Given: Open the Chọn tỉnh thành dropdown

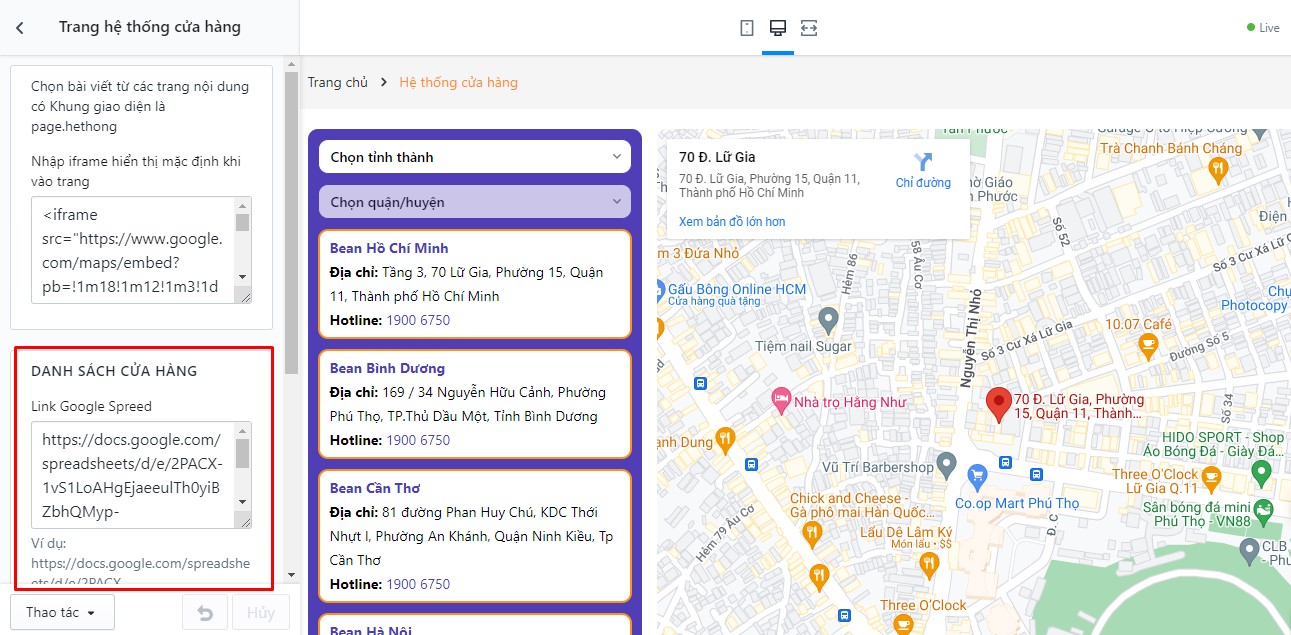Looking at the screenshot, I should tap(475, 157).
